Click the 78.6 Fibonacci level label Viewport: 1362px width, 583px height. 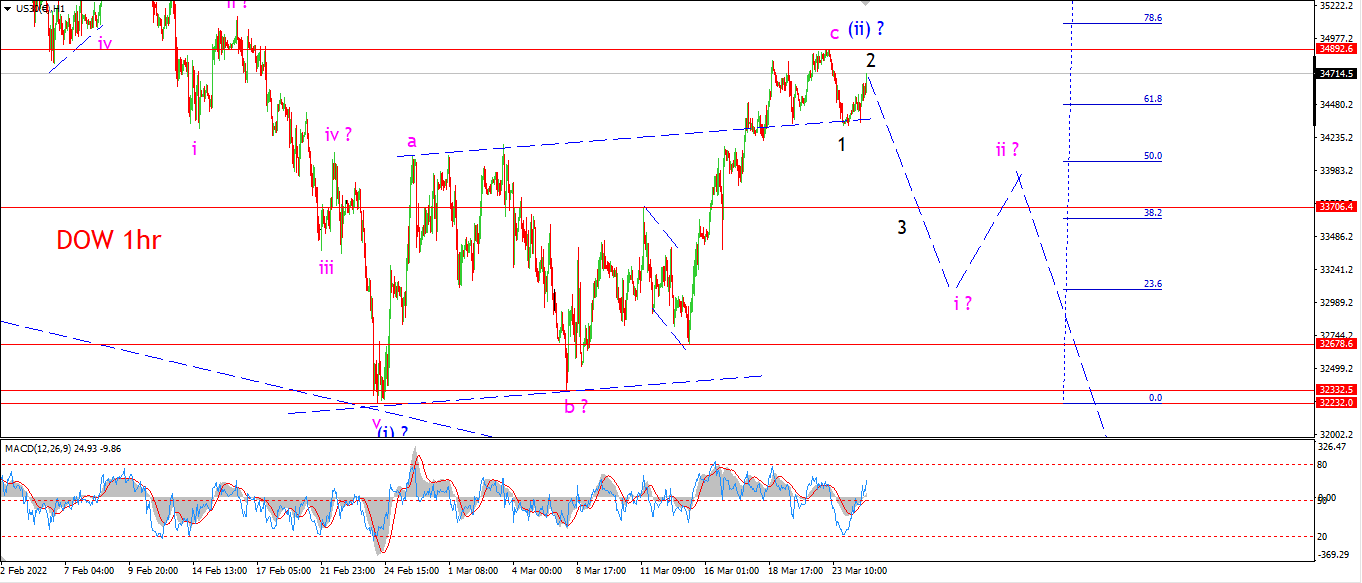coord(1152,18)
